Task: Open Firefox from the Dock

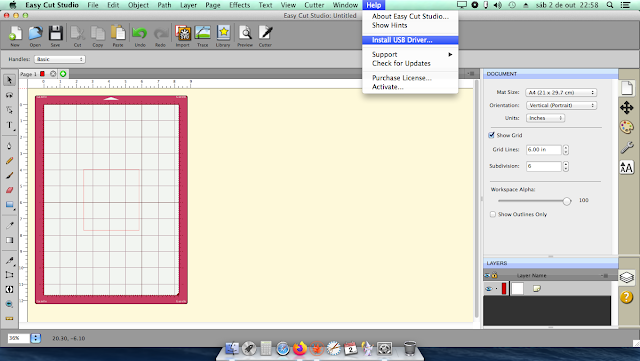Action: point(300,348)
